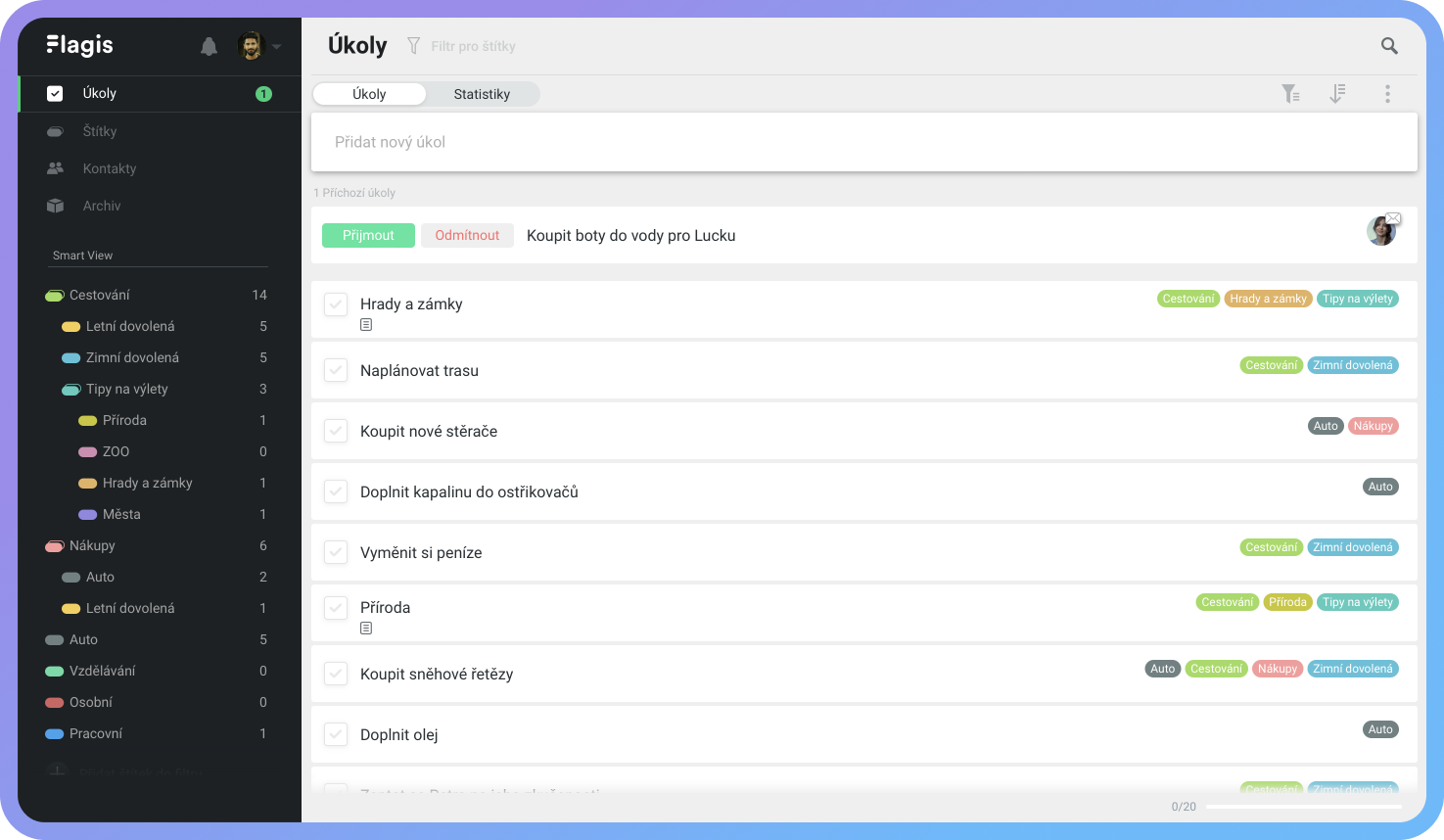The image size is (1444, 840).
Task: Click the Kontakty people icon in sidebar
Action: click(56, 168)
